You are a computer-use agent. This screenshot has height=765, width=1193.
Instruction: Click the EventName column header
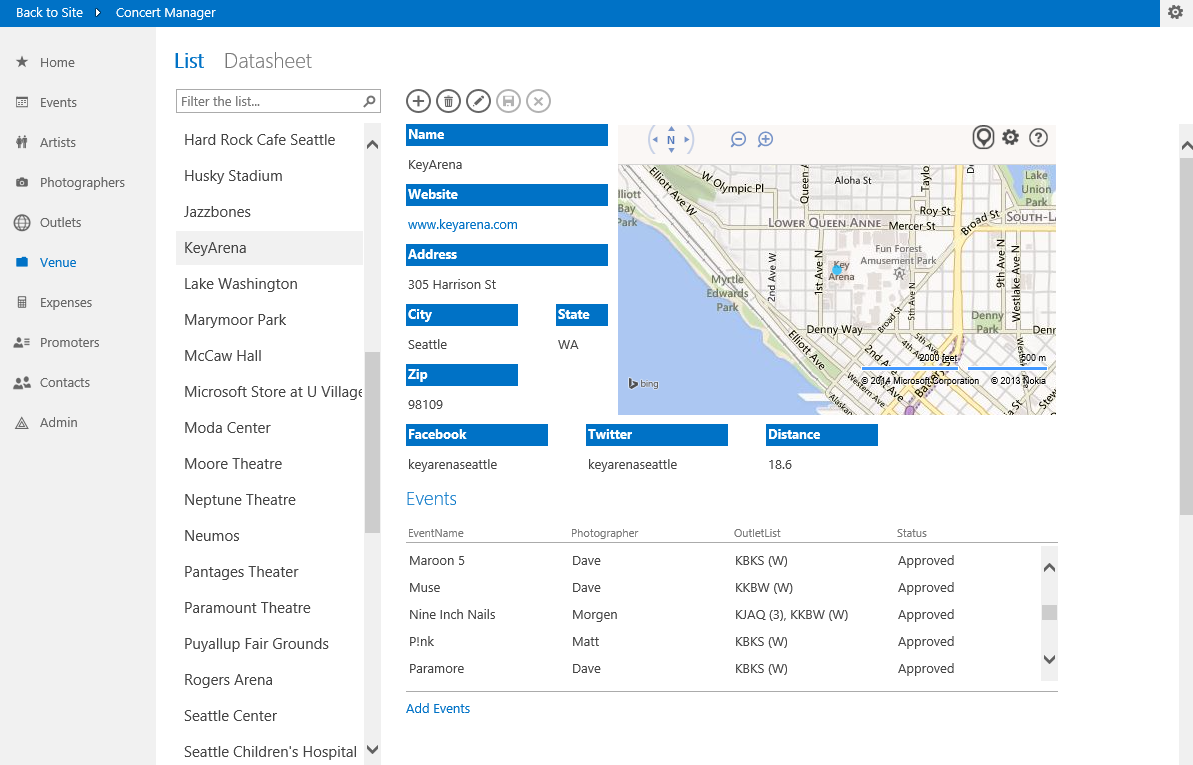coord(435,534)
